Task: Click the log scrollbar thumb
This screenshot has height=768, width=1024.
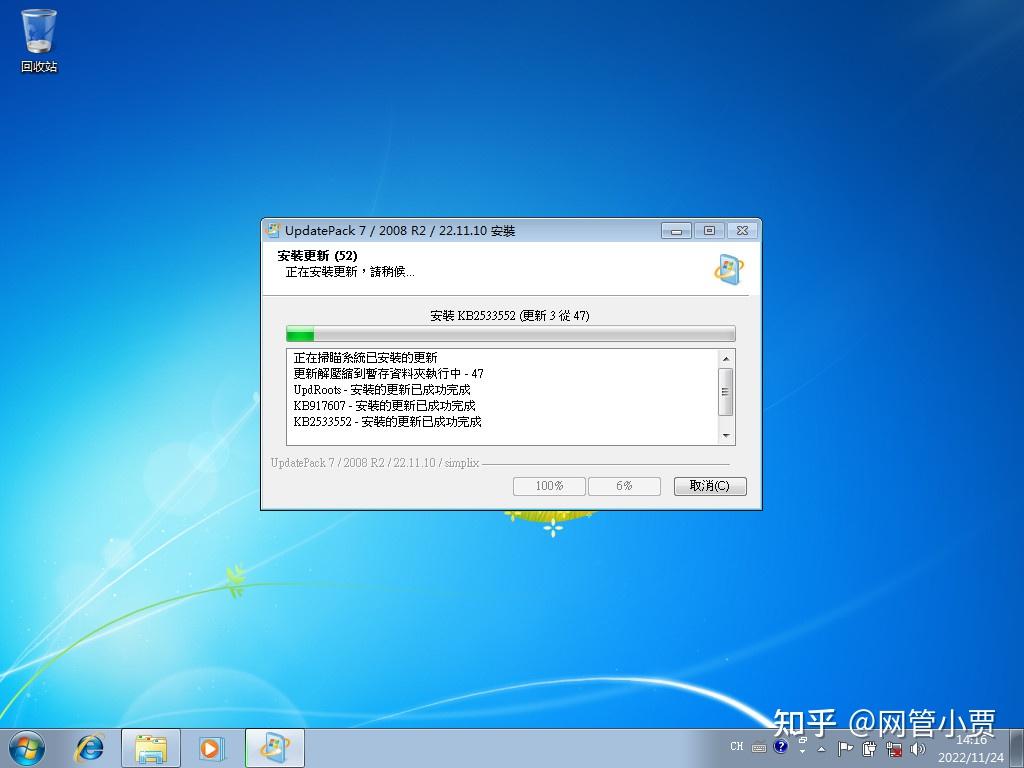Action: (726, 392)
